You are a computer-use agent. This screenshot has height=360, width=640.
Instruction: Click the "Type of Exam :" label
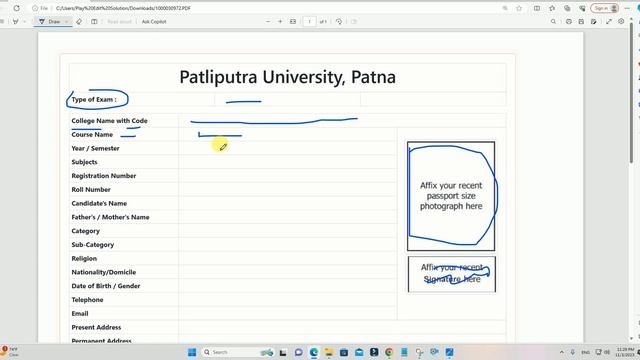[94, 99]
